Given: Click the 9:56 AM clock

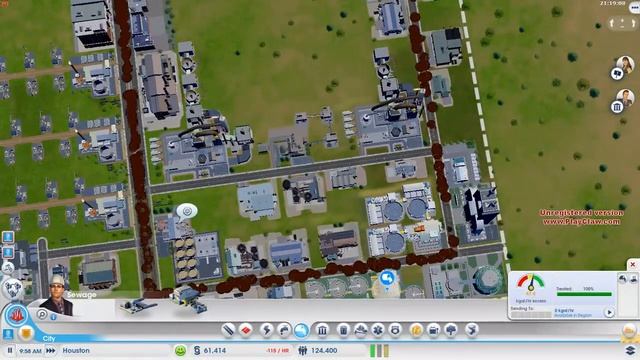Looking at the screenshot, I should click(x=30, y=351).
